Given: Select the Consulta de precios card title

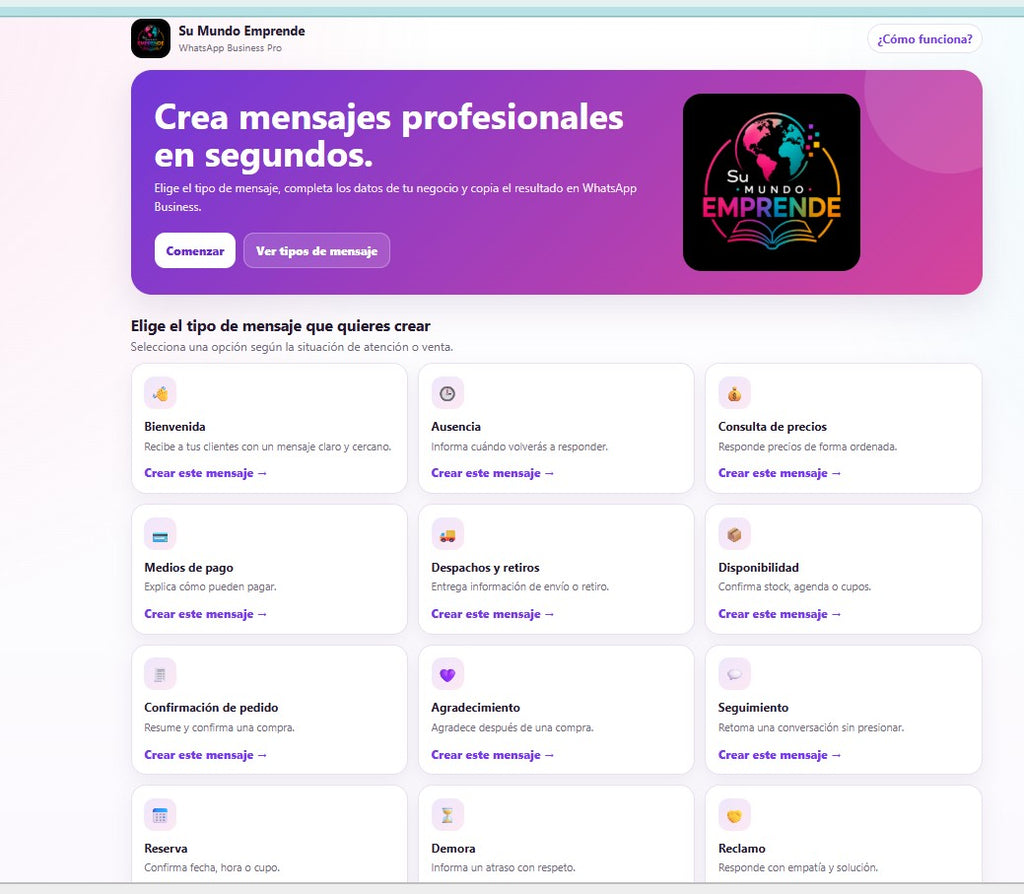Looking at the screenshot, I should [773, 427].
